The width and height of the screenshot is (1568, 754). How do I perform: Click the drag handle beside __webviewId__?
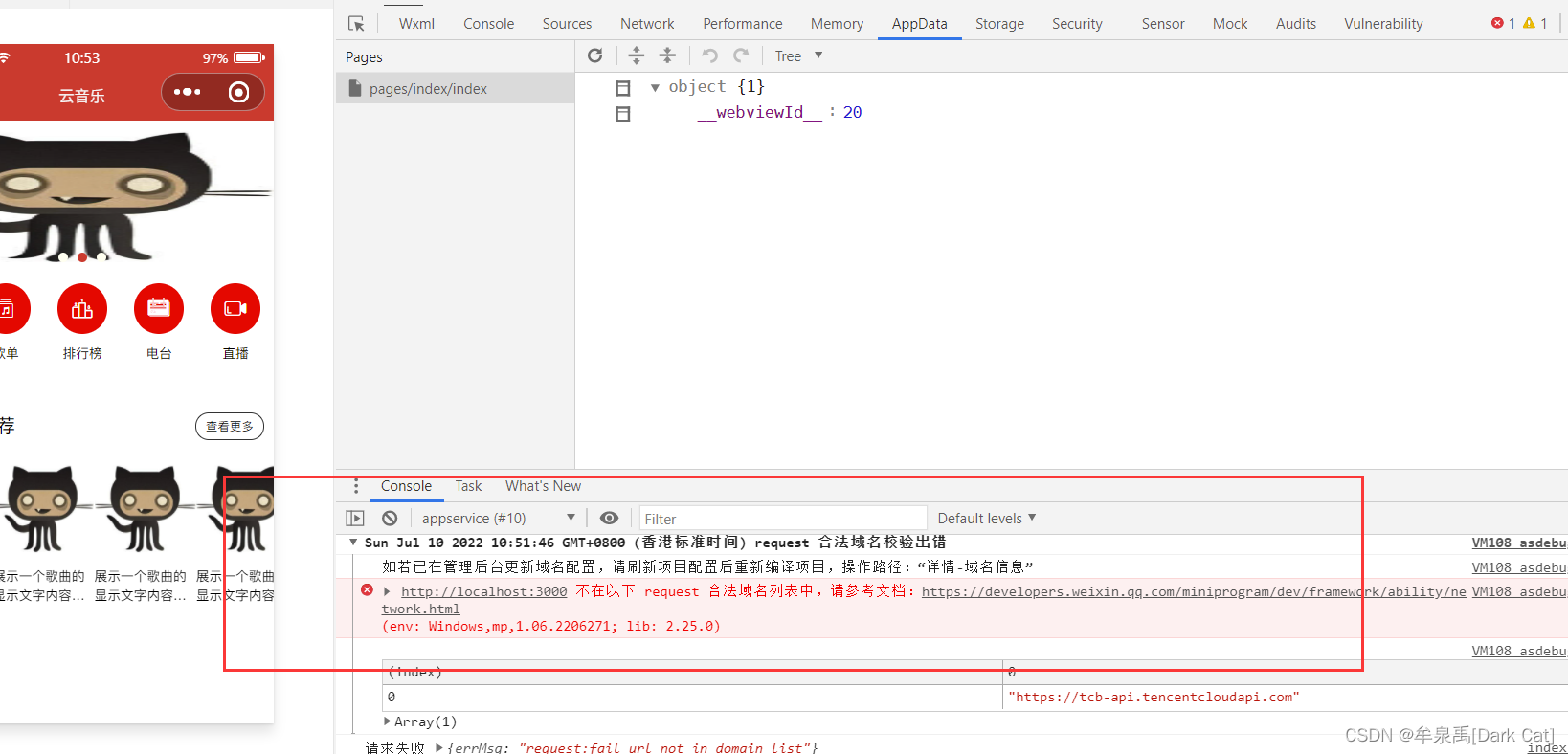tap(622, 114)
